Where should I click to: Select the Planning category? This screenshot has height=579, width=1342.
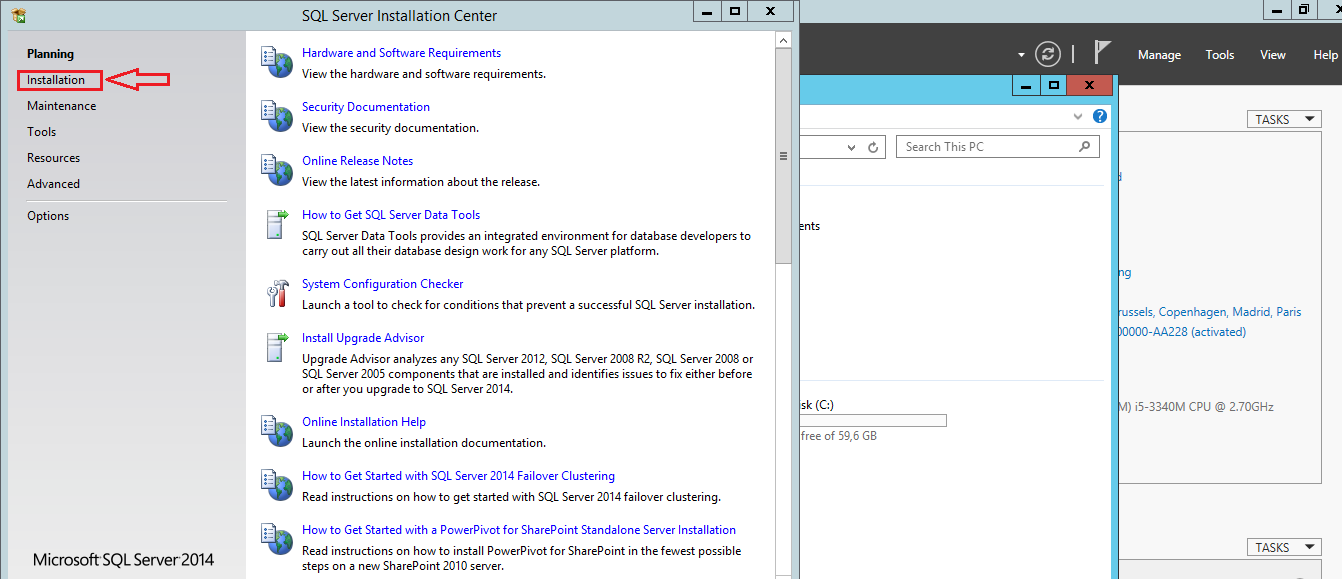tap(50, 54)
